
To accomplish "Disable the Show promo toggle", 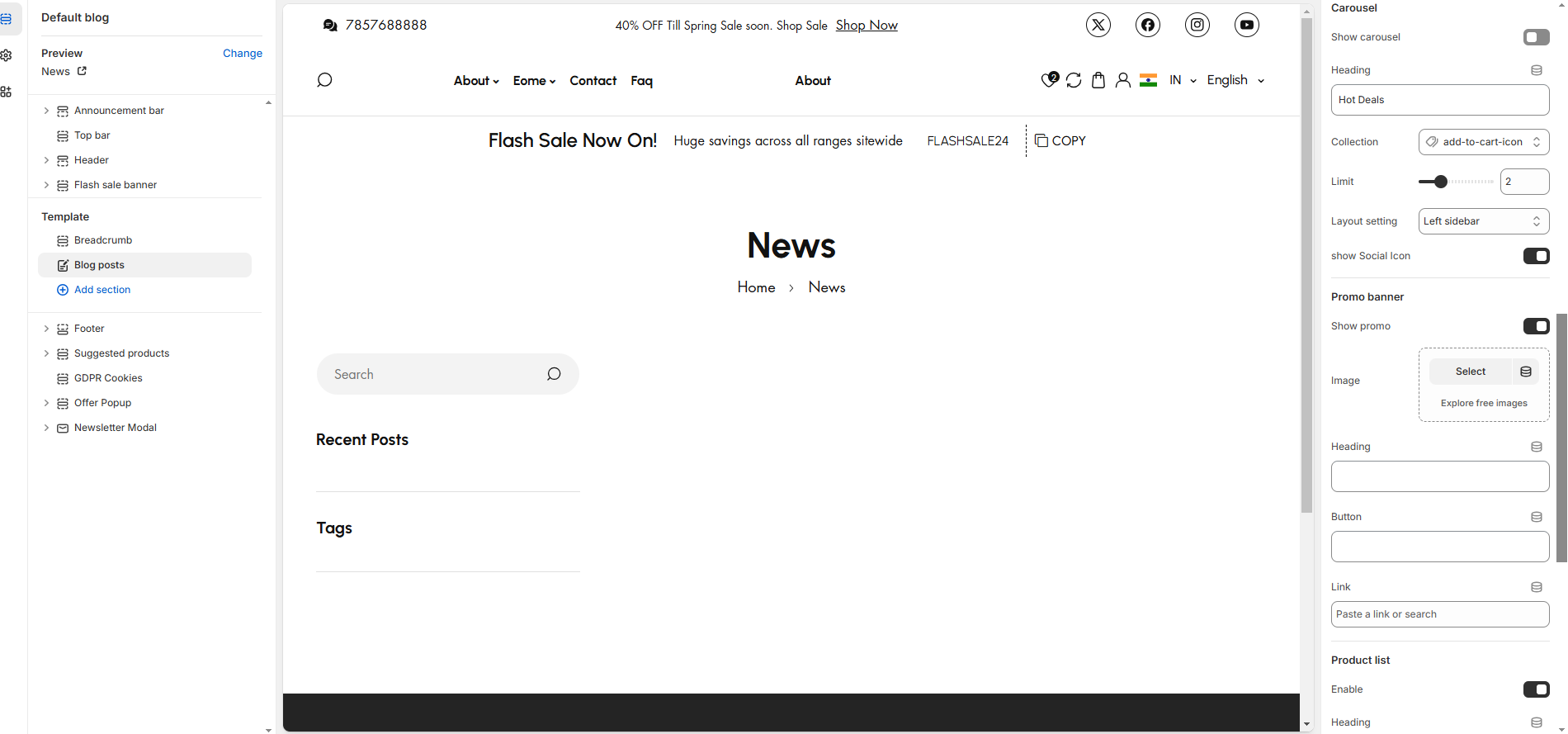I will coord(1536,326).
